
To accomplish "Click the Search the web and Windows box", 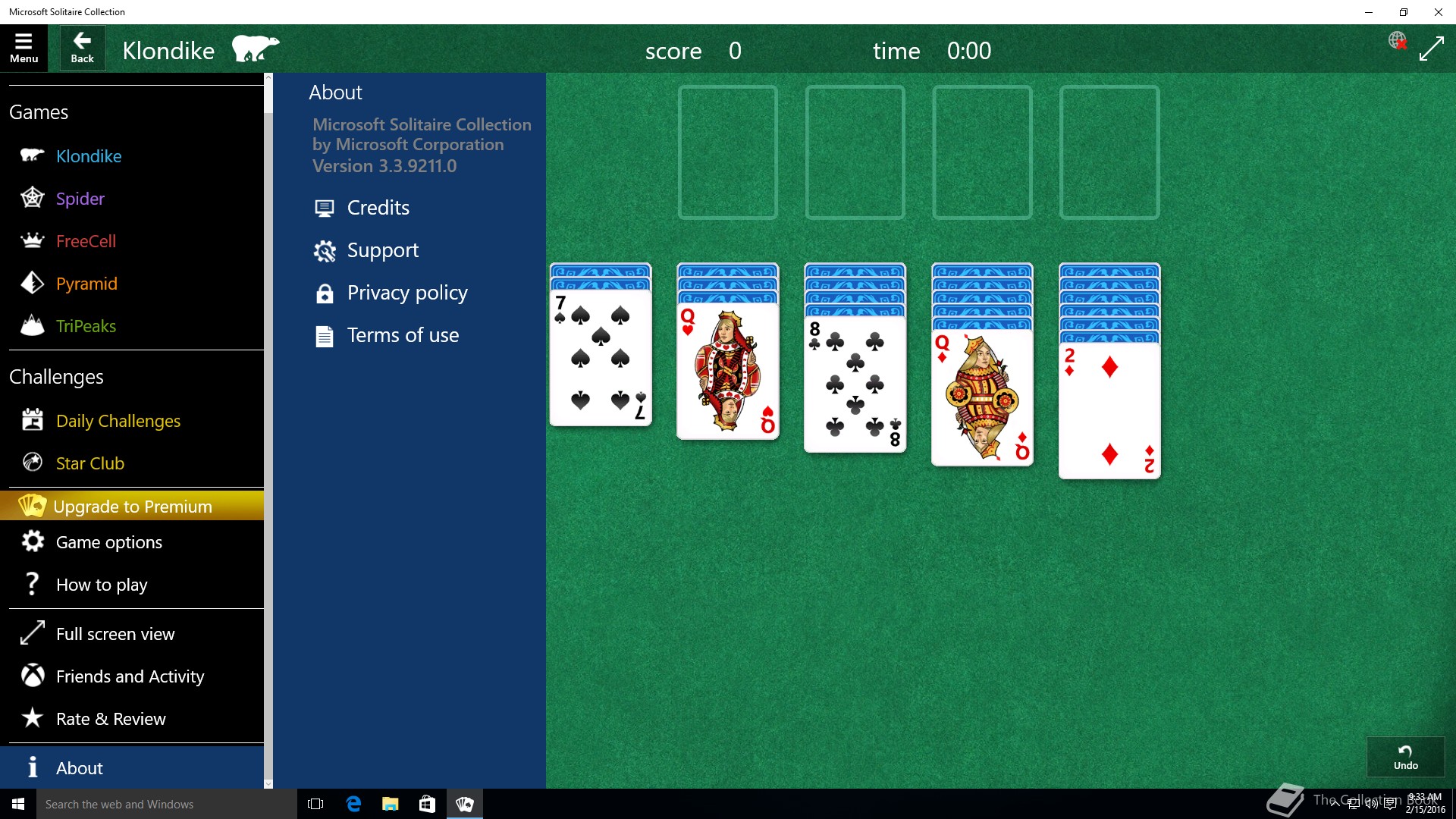I will 167,804.
